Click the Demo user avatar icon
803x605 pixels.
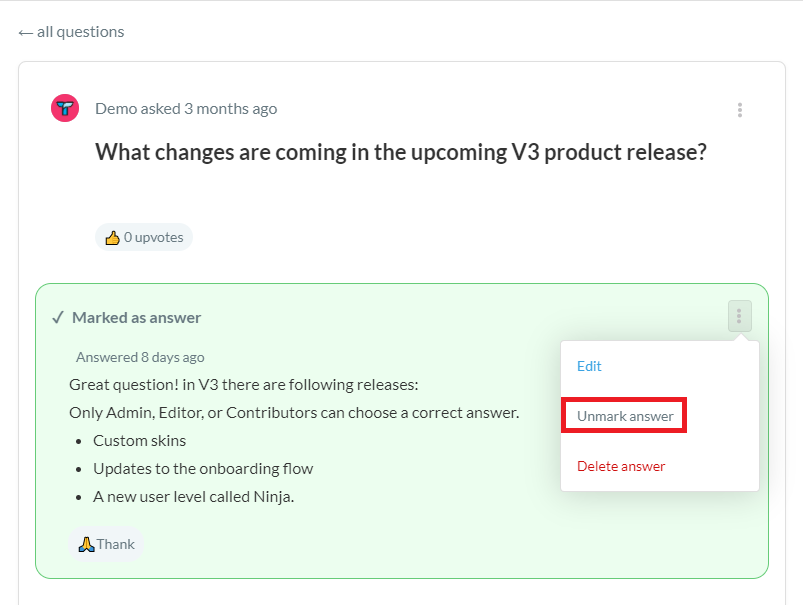click(65, 108)
